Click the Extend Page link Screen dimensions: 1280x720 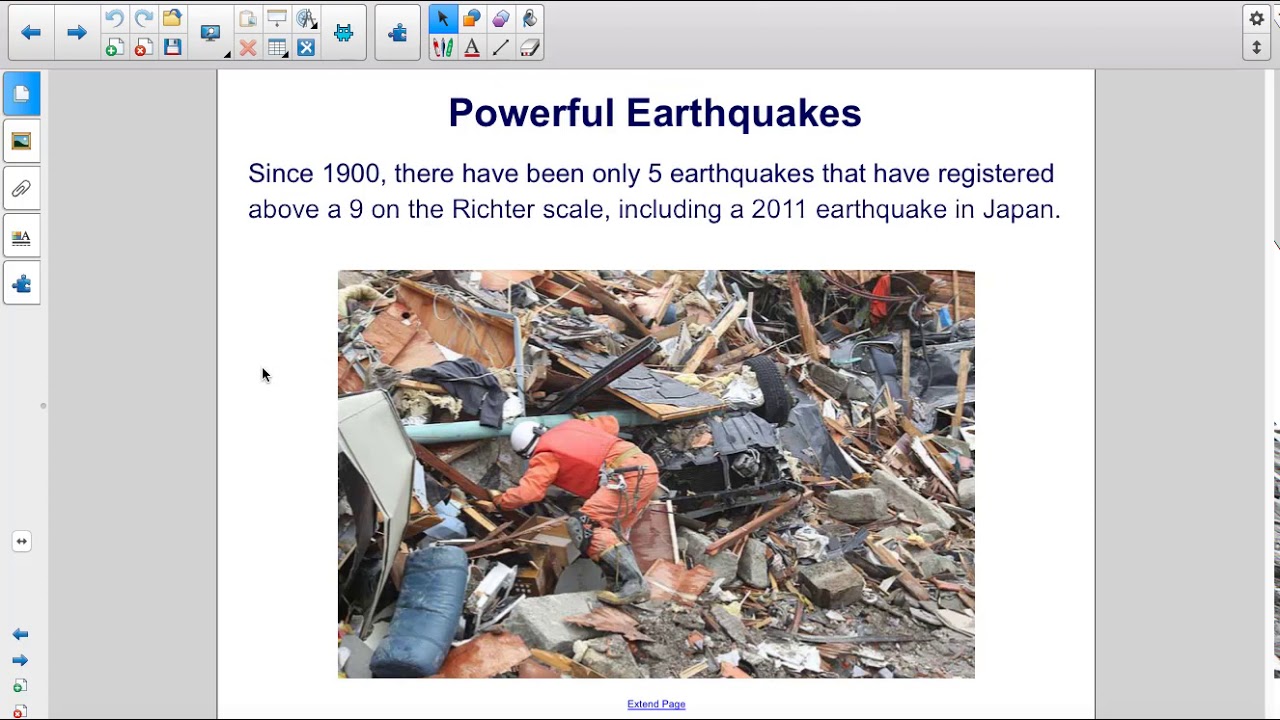656,704
